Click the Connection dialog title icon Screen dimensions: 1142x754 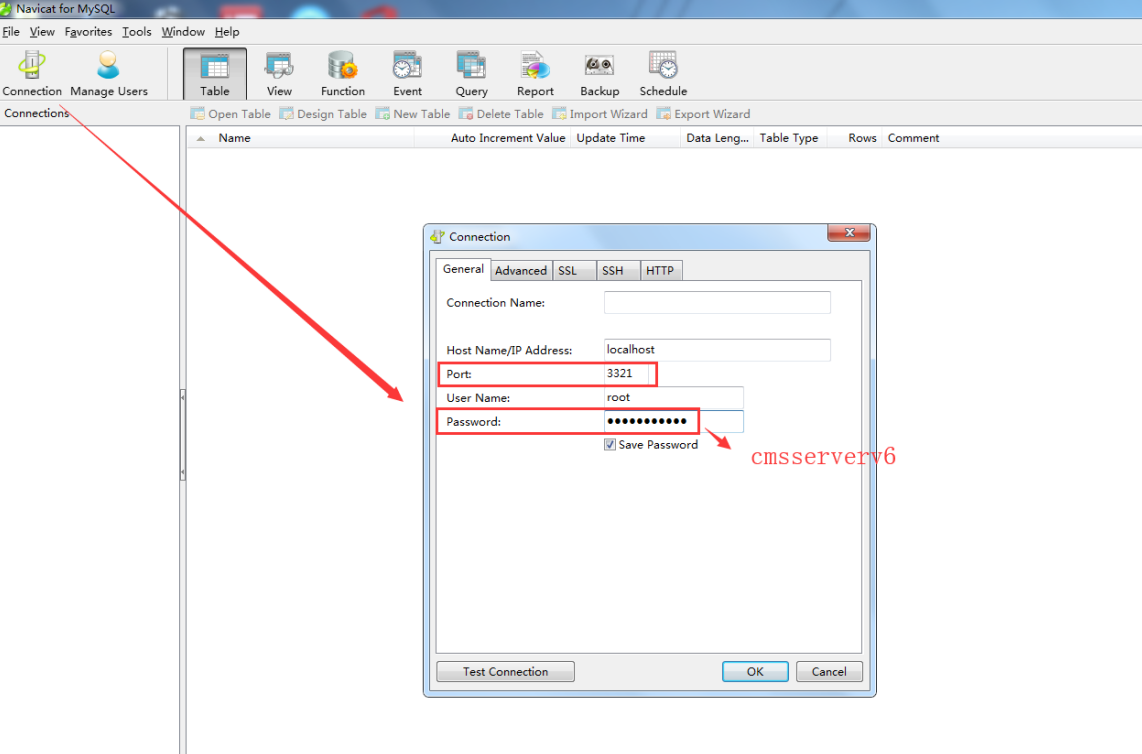pyautogui.click(x=437, y=237)
